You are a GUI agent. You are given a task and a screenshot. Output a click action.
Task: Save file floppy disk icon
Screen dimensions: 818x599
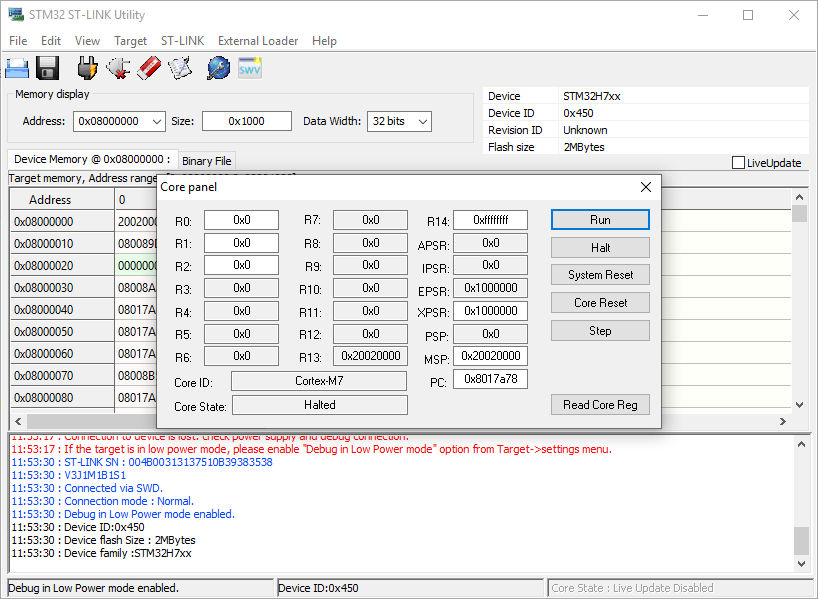pos(47,68)
